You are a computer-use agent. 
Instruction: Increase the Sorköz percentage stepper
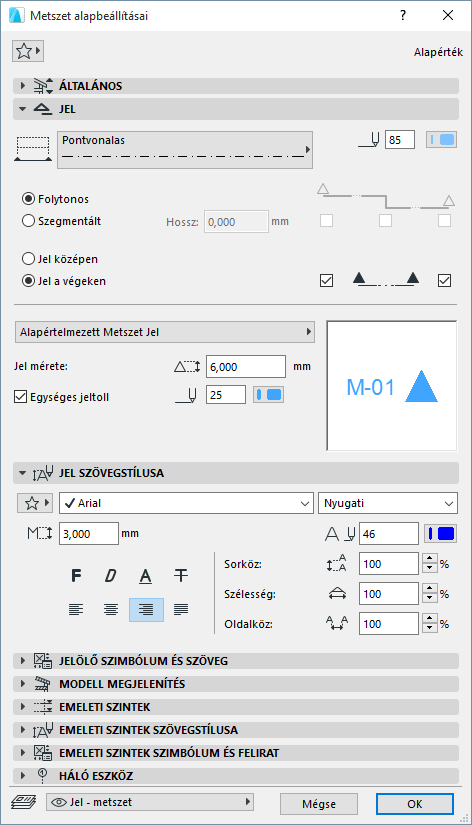[430, 559]
